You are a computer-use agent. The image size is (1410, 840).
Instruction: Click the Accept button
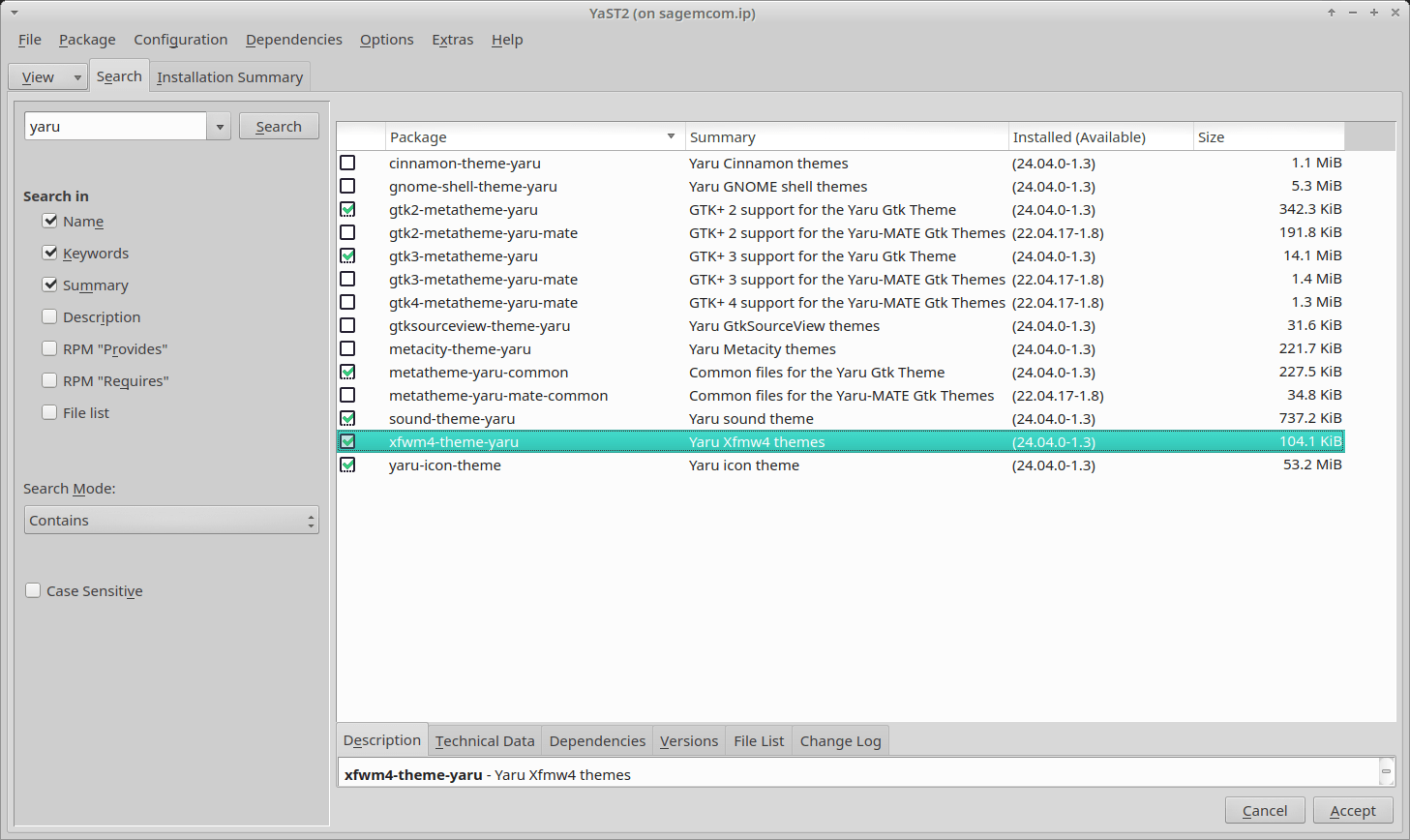pos(1352,811)
